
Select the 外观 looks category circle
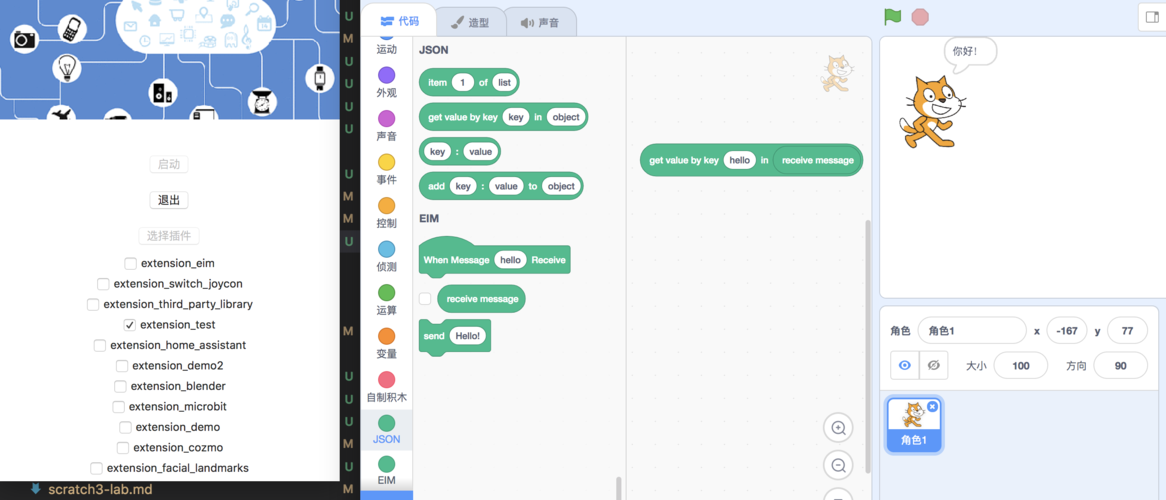pos(387,75)
